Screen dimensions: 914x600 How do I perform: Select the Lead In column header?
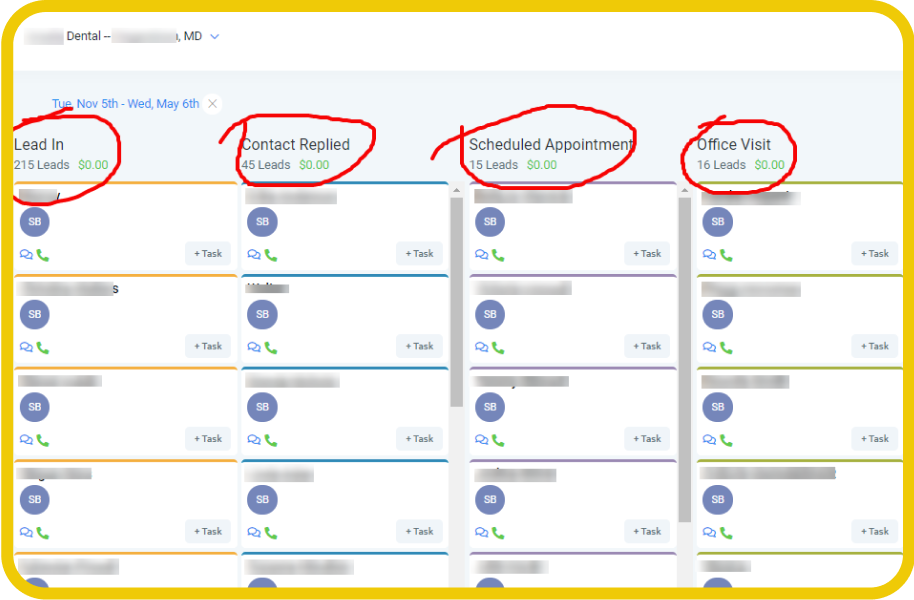(39, 145)
